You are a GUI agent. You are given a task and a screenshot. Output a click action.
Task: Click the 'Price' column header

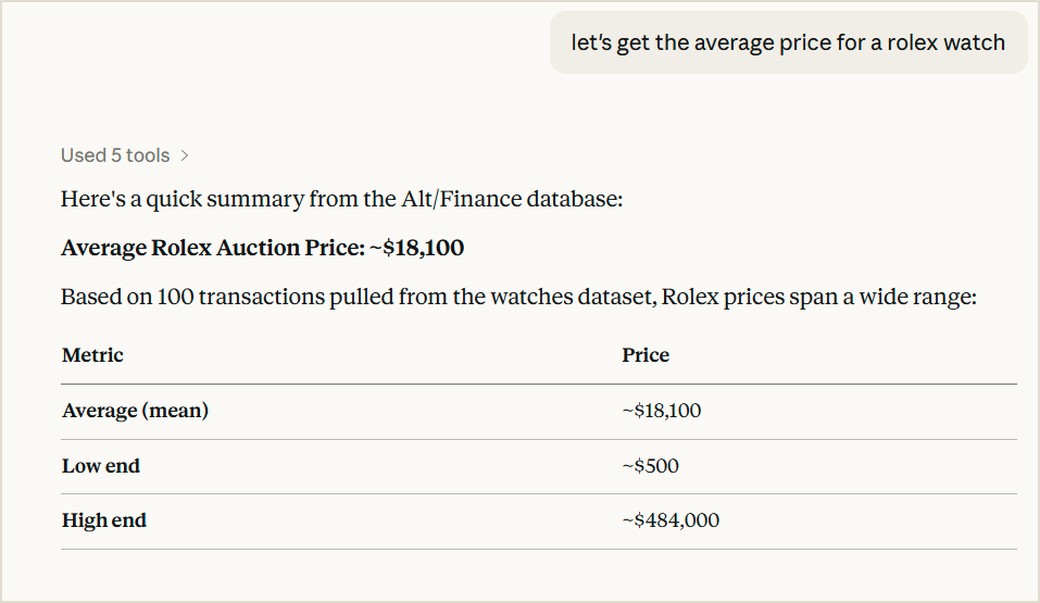[645, 355]
